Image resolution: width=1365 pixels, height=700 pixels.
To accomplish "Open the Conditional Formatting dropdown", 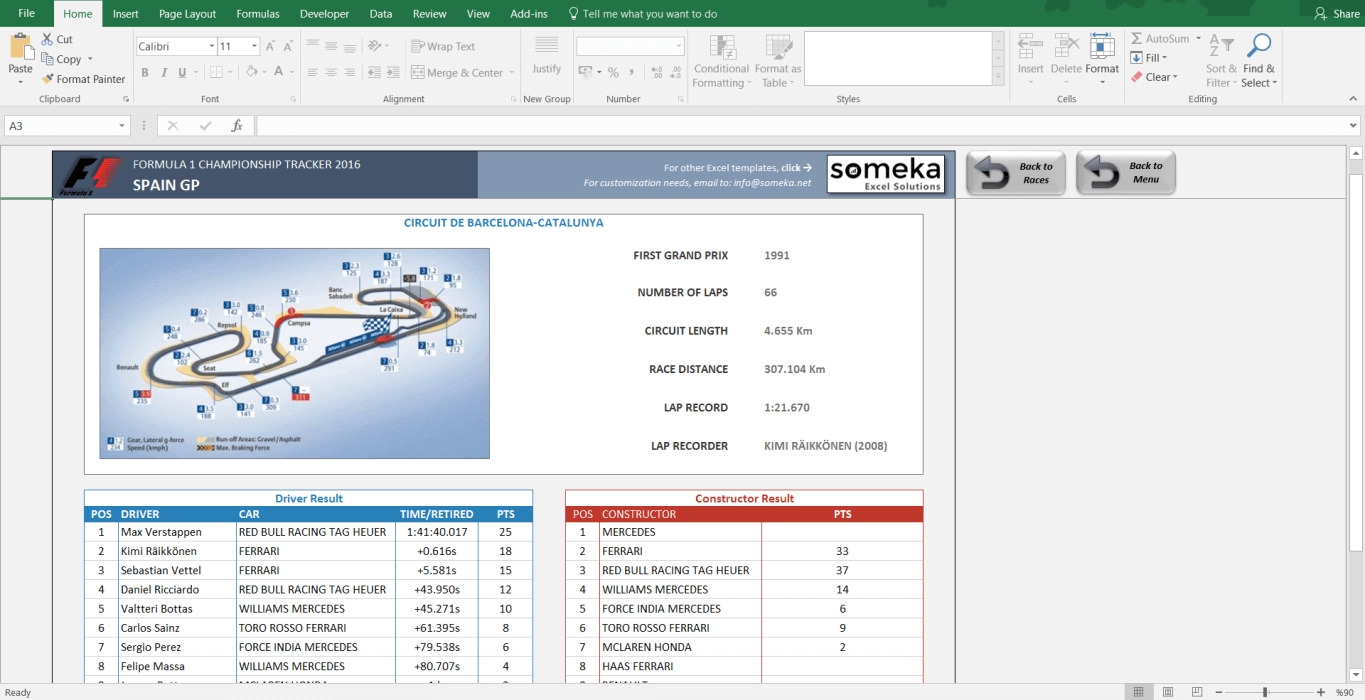I will 721,61.
